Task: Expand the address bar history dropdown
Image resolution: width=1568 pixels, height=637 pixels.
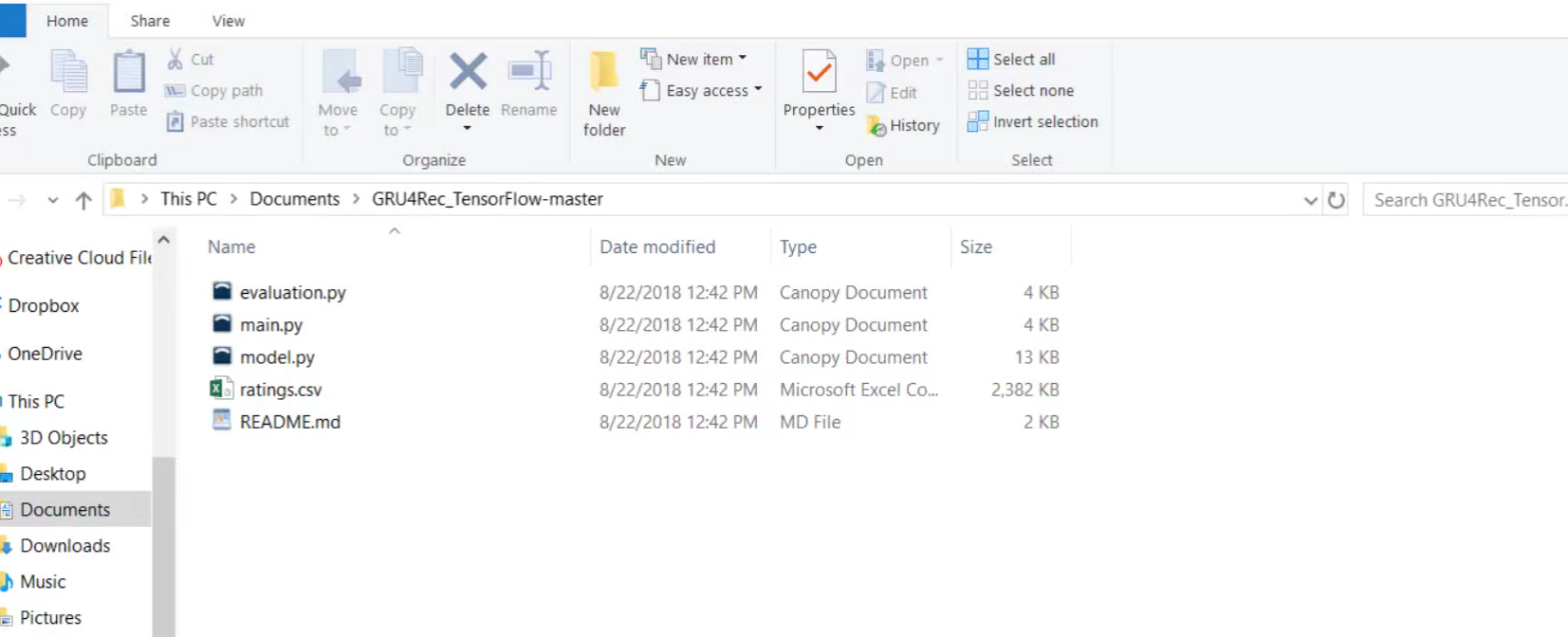Action: 1310,200
